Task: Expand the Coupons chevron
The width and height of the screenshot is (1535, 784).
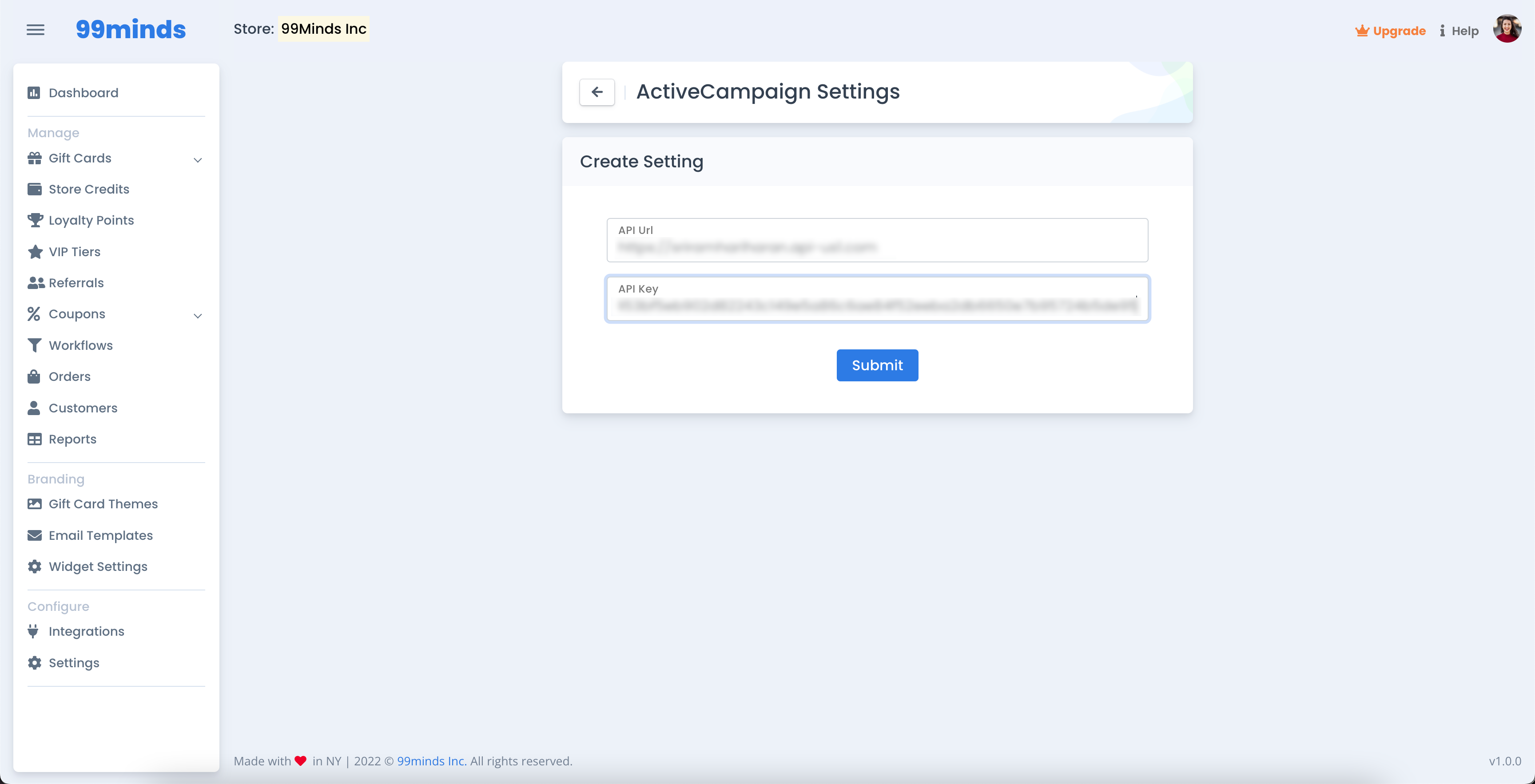Action: click(x=198, y=316)
